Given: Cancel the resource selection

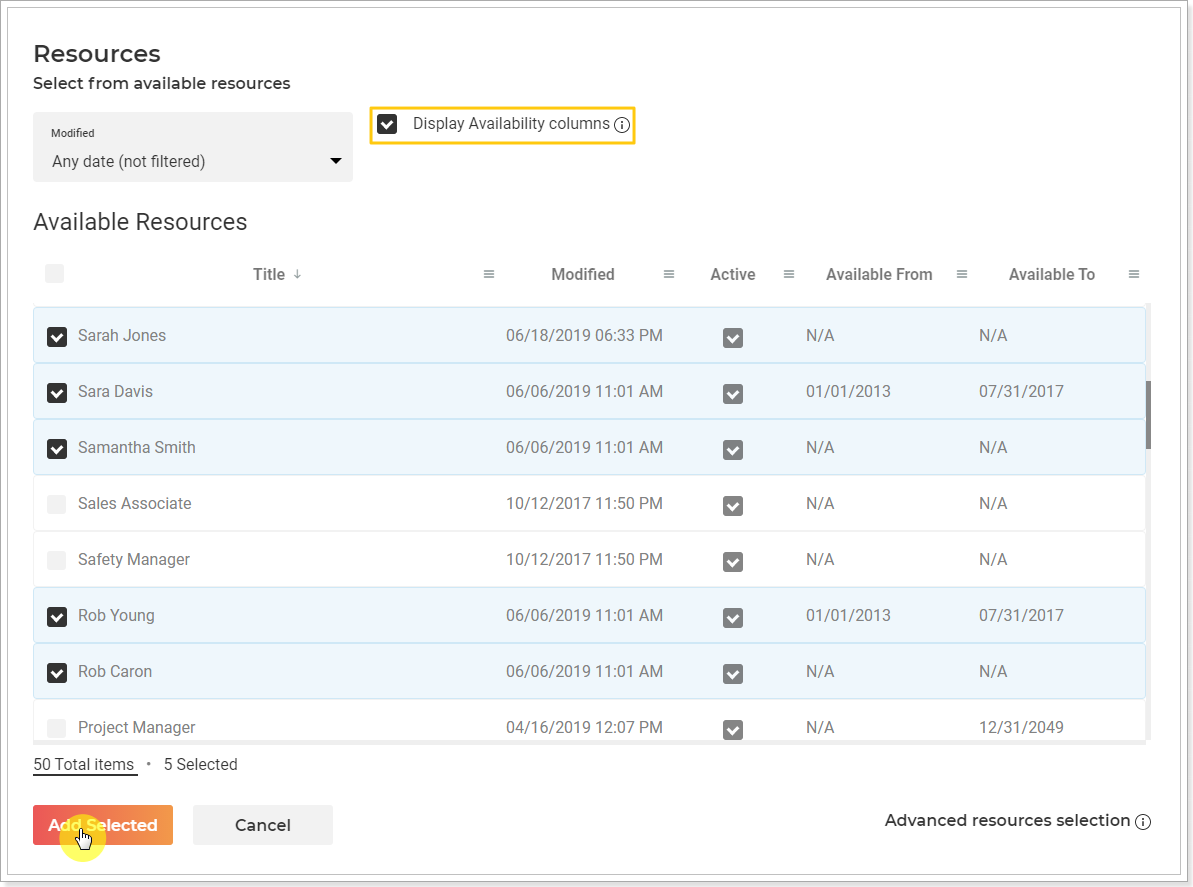Looking at the screenshot, I should [x=262, y=825].
